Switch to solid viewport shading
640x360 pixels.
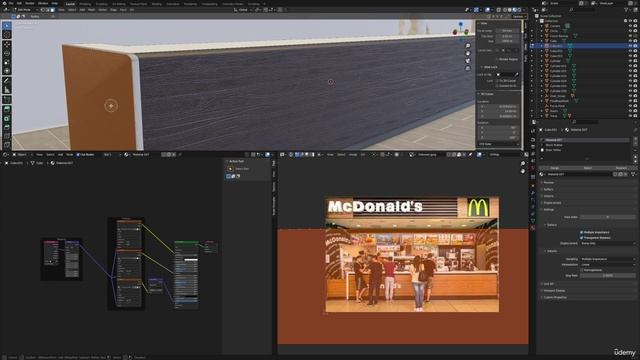click(510, 10)
